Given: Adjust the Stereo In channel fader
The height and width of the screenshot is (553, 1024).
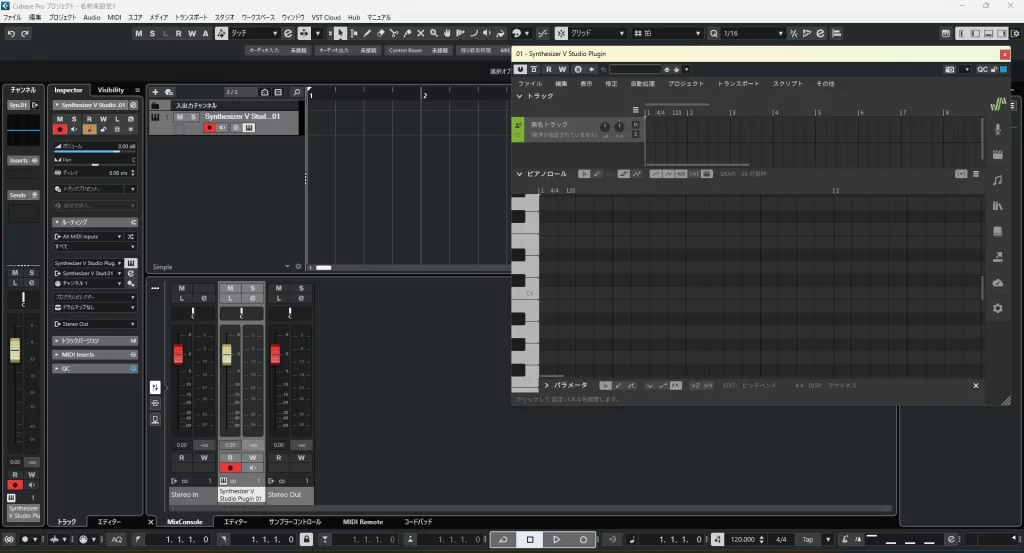Looking at the screenshot, I should (x=178, y=355).
